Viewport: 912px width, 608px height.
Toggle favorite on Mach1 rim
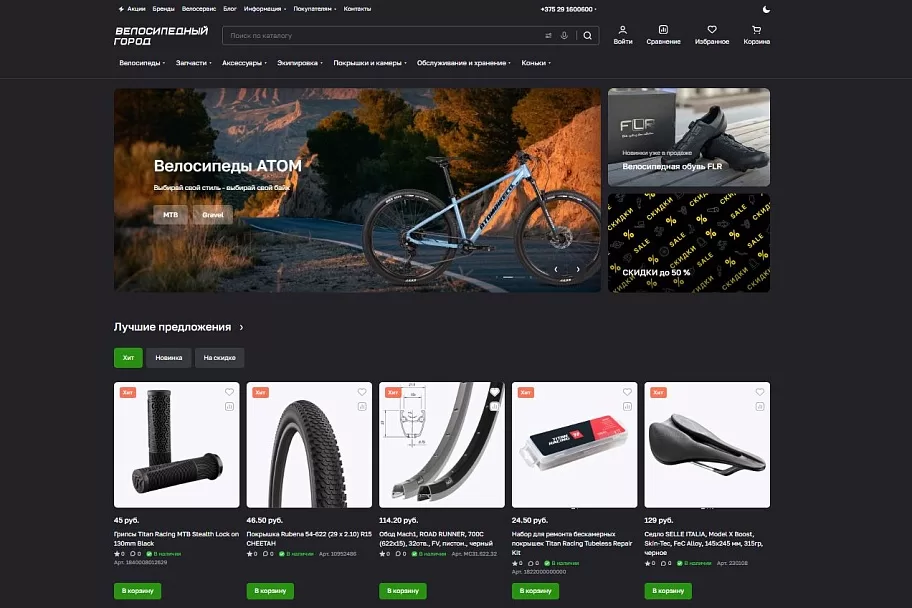(x=494, y=392)
